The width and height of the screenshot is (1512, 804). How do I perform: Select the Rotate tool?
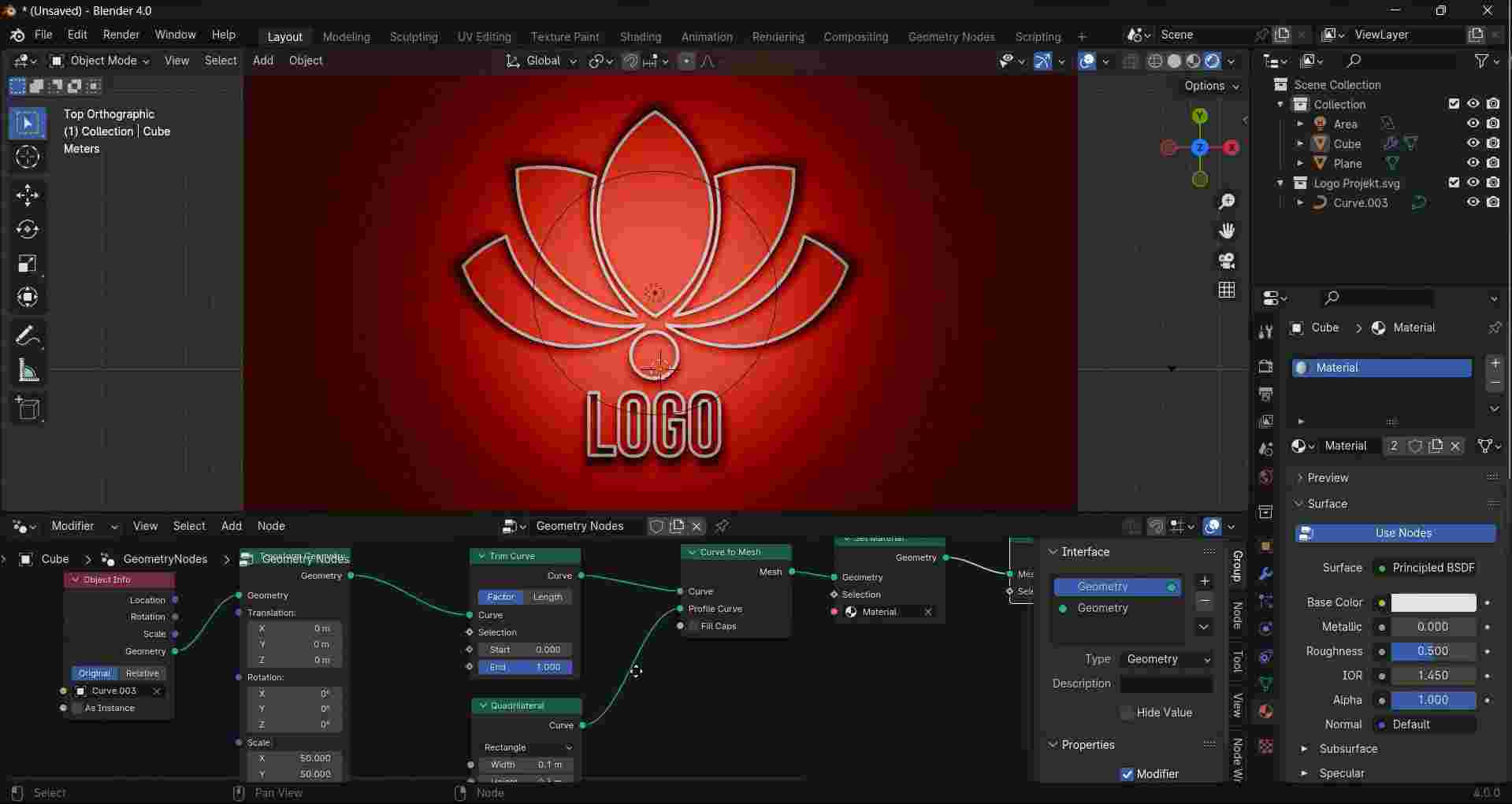(28, 229)
